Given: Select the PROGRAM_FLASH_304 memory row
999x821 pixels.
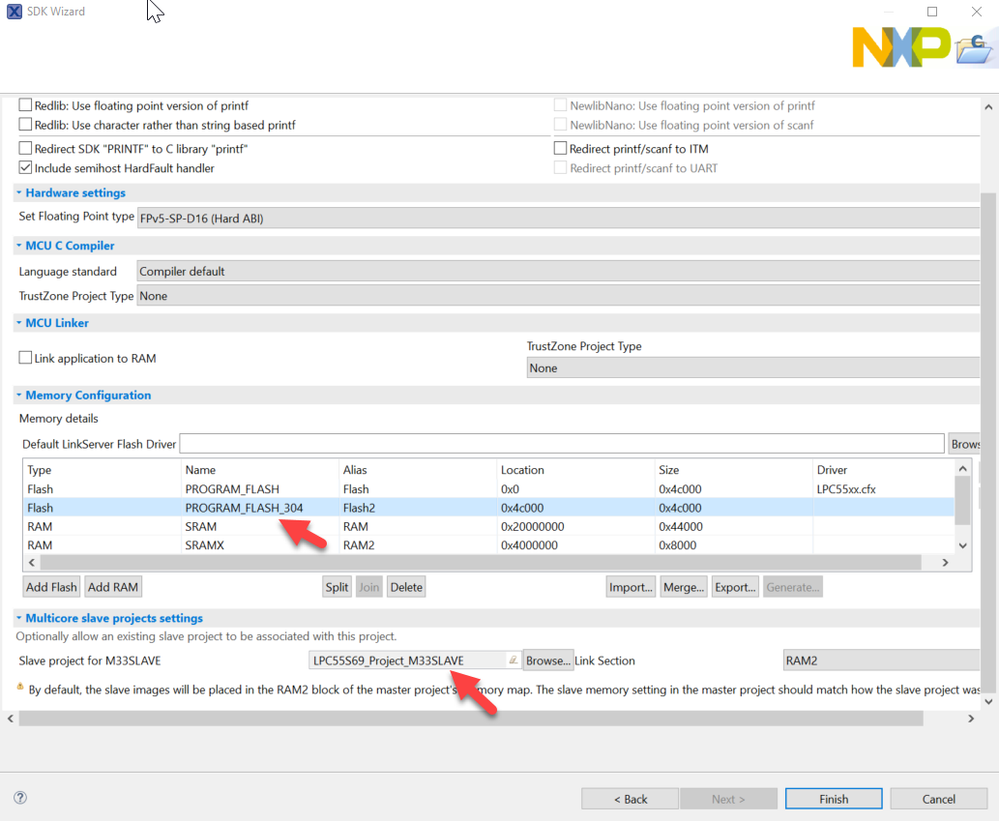Looking at the screenshot, I should pos(244,508).
